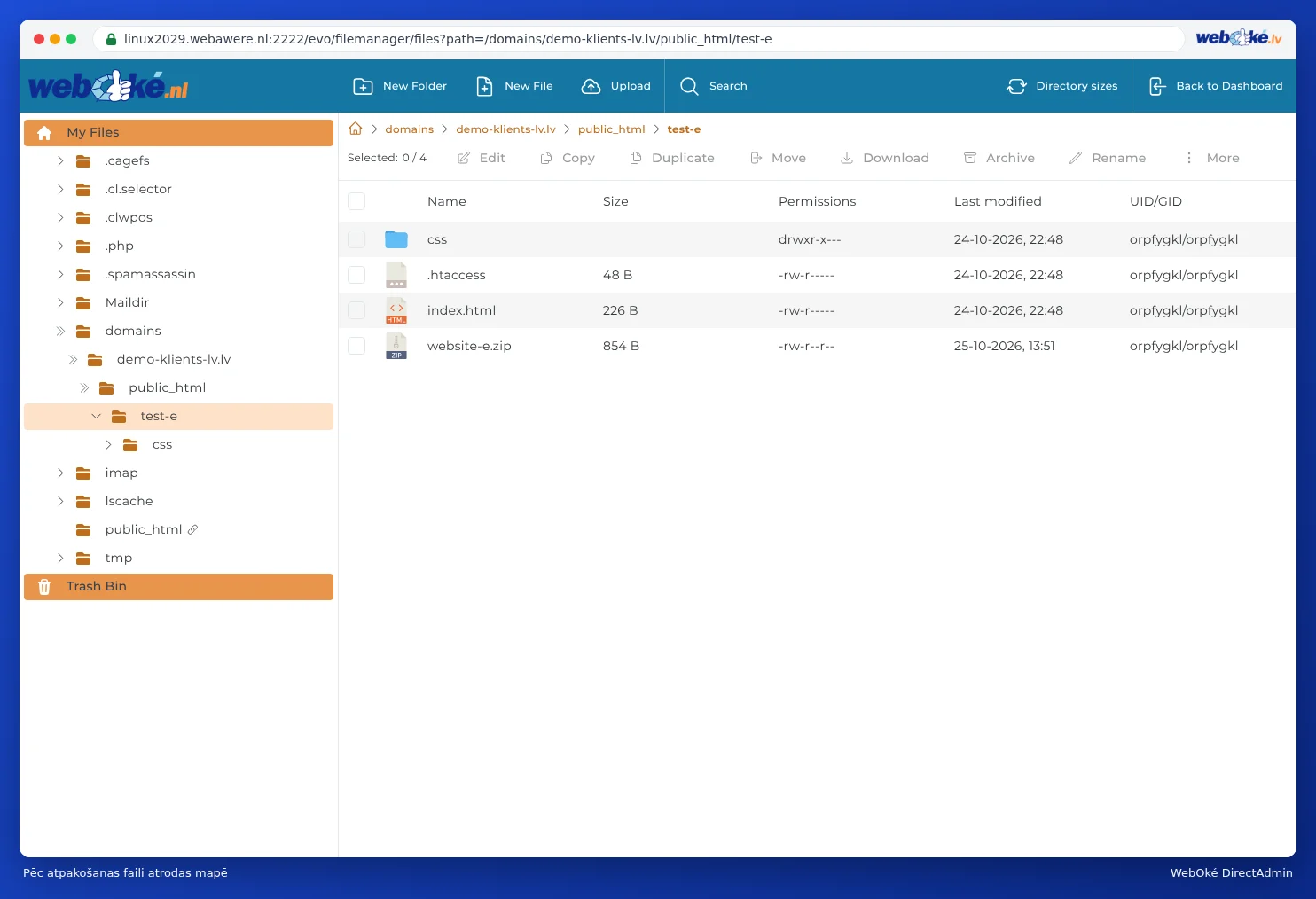This screenshot has height=899, width=1316.
Task: Check the website-e.zip row checkbox
Action: (356, 346)
